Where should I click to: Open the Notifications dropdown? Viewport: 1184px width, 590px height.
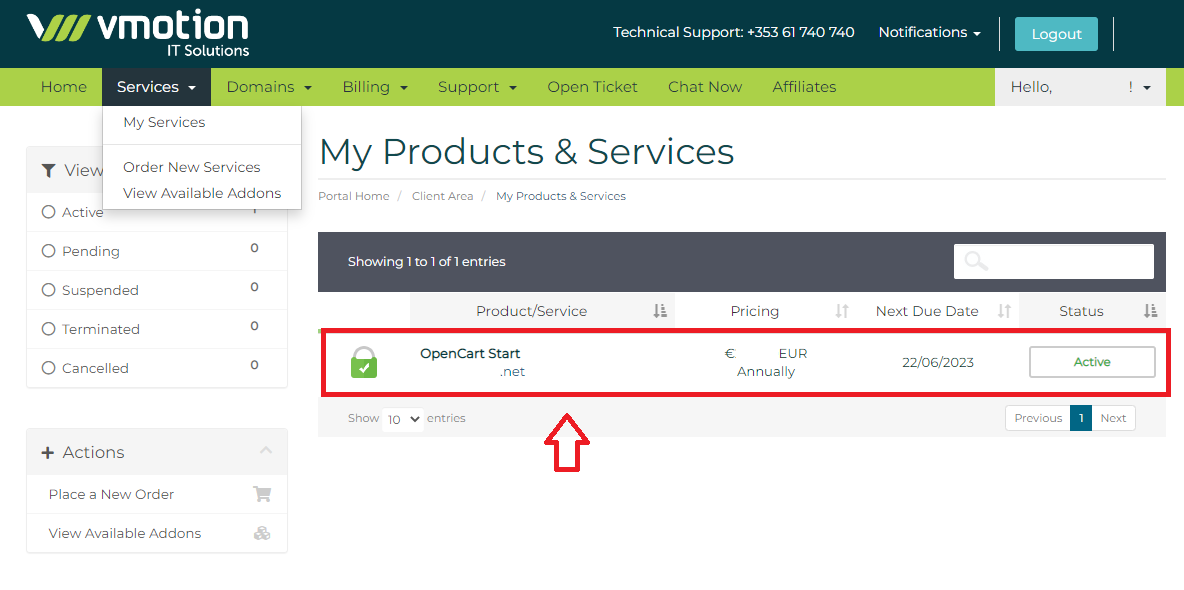[x=930, y=32]
